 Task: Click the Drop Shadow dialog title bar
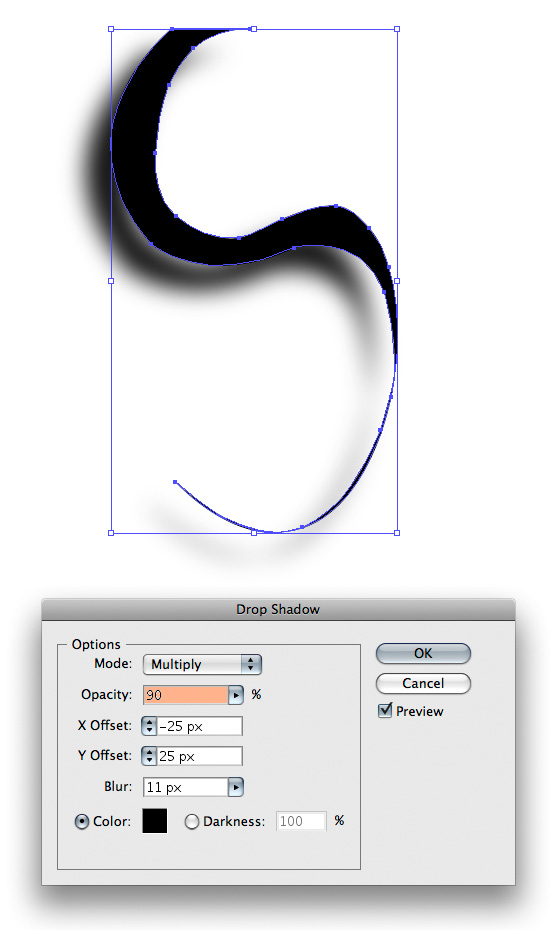click(x=278, y=610)
